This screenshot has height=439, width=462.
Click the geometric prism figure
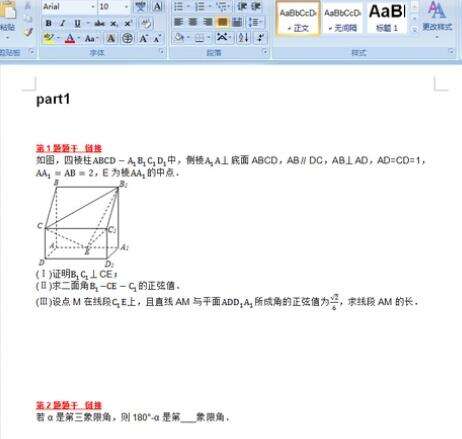pyautogui.click(x=82, y=224)
